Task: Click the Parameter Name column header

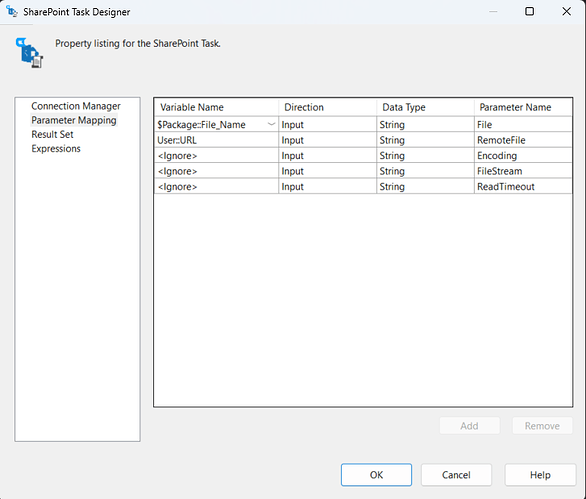Action: click(523, 107)
